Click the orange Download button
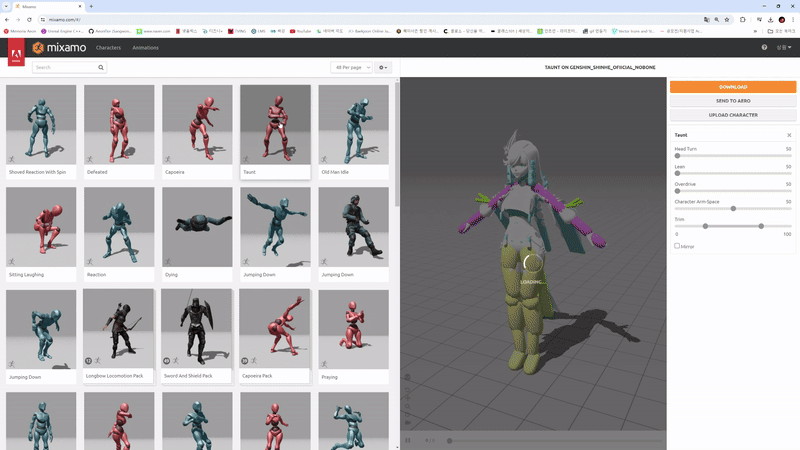800x450 pixels. [733, 87]
